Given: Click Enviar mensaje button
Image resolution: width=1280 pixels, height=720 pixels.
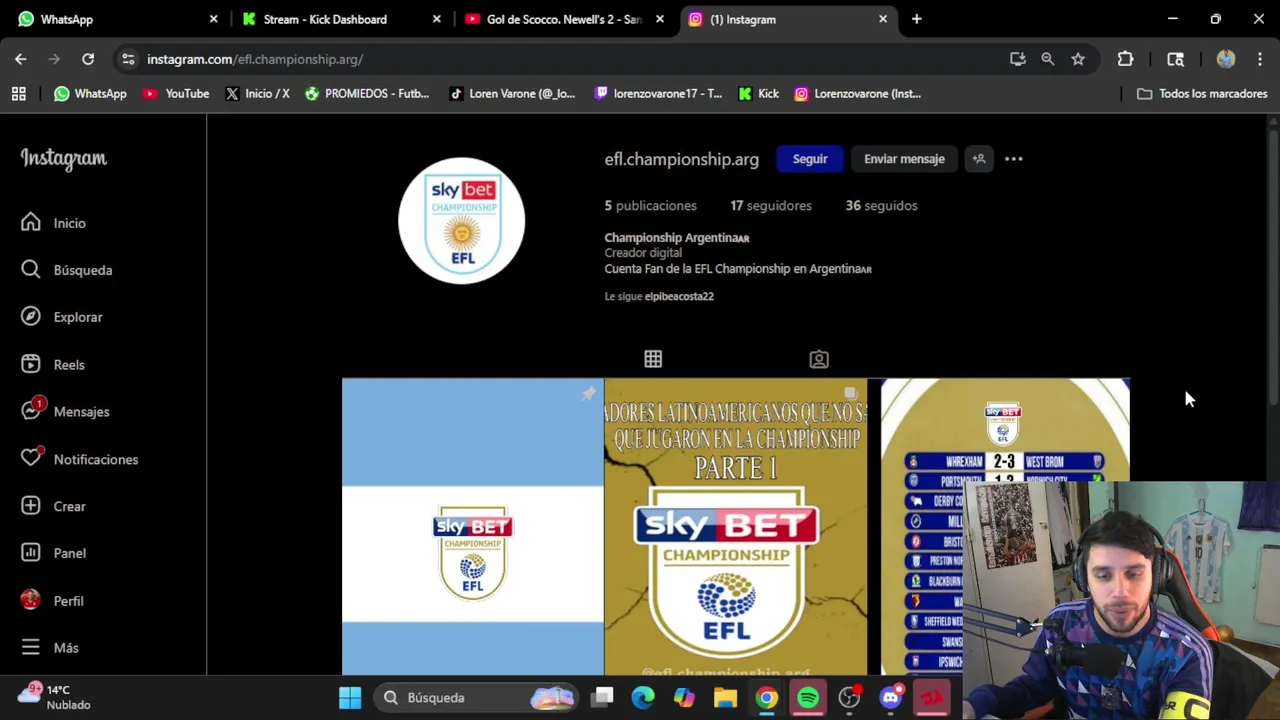Looking at the screenshot, I should pos(904,159).
